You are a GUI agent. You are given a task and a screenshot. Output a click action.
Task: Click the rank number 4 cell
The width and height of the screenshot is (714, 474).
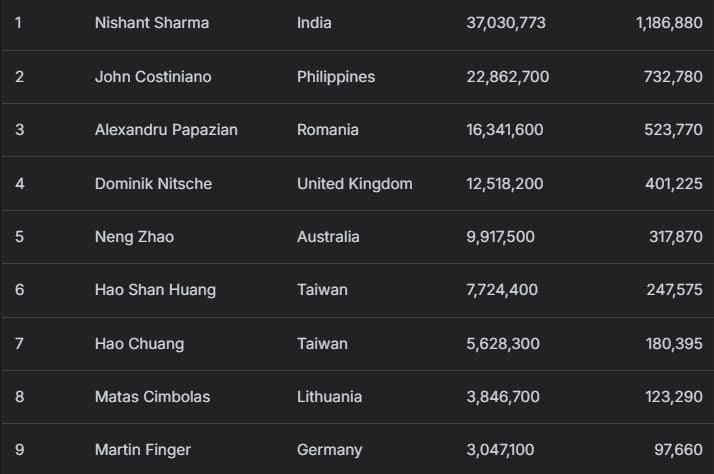[19, 184]
